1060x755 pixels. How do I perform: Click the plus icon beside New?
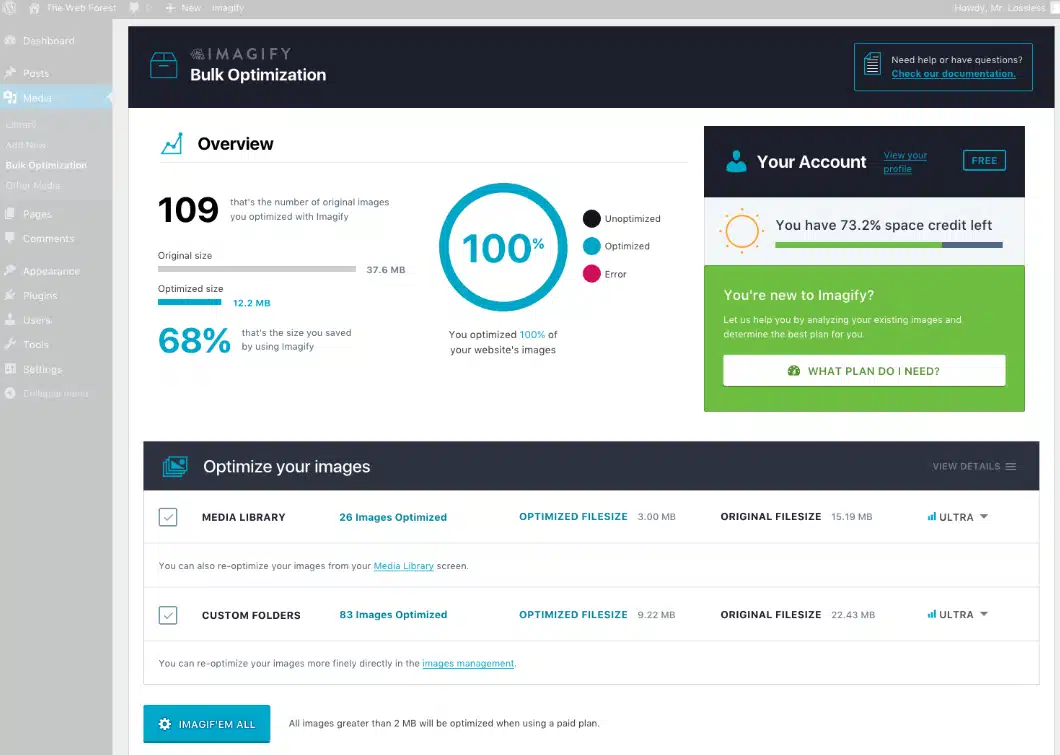coord(170,8)
